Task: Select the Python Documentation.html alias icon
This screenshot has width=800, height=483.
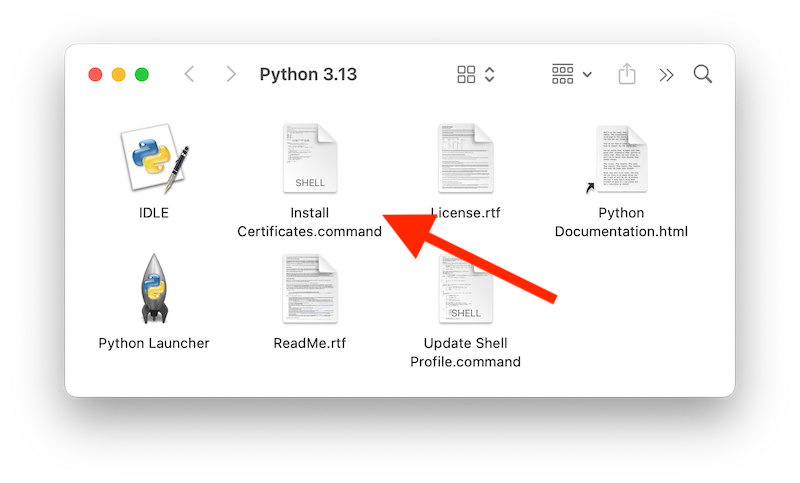Action: 620,160
